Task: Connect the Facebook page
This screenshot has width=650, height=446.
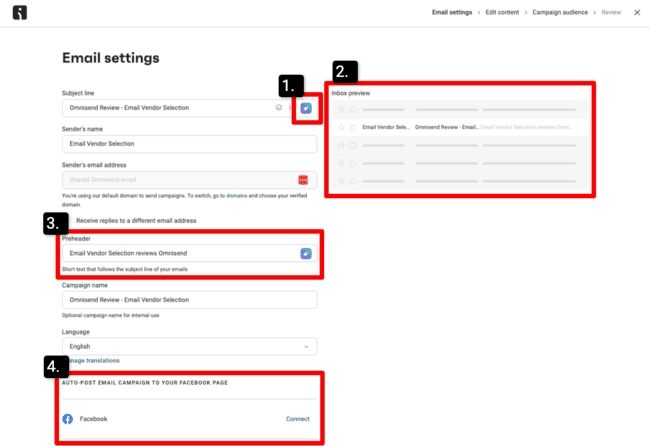Action: pyautogui.click(x=298, y=419)
